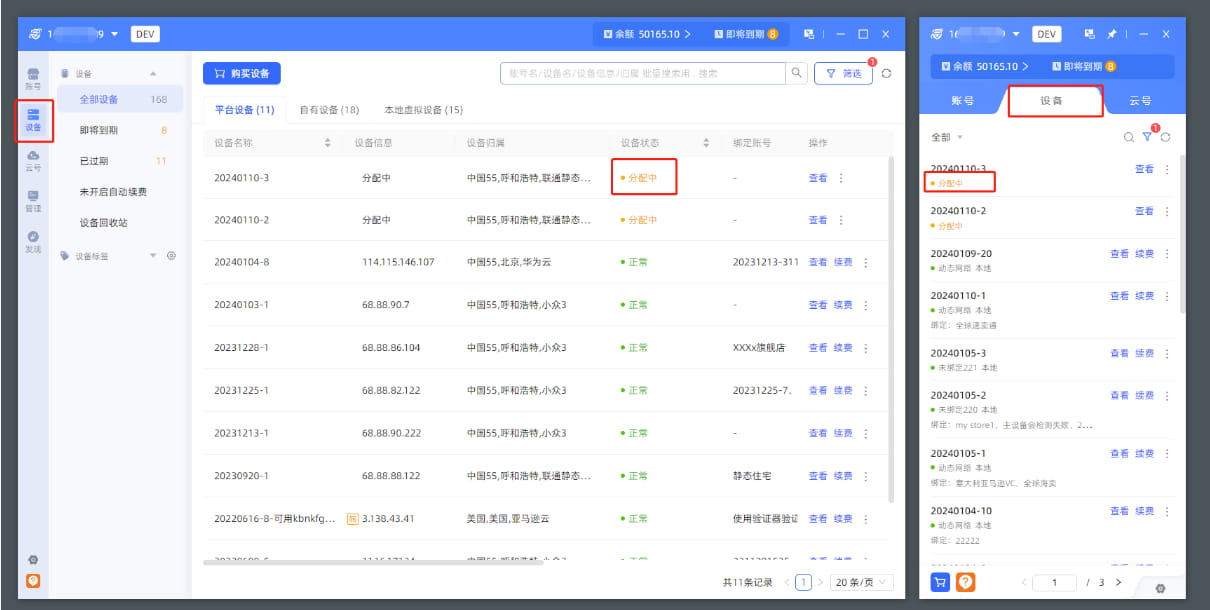Open the orange help icon in the main window
1210x610 pixels.
pos(33,580)
